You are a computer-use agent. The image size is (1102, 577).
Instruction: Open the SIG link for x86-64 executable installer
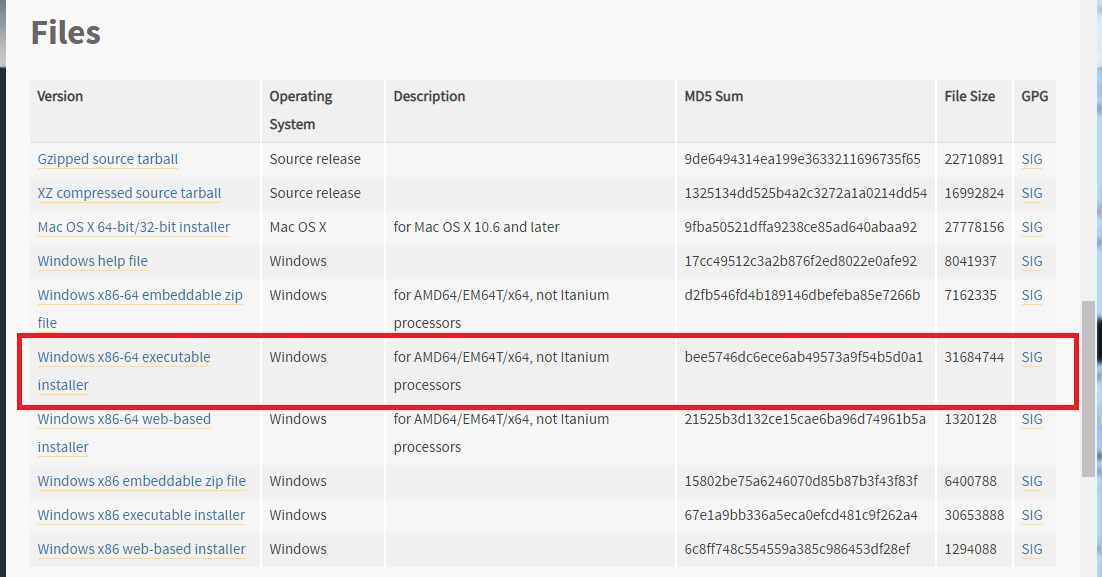coord(1032,357)
